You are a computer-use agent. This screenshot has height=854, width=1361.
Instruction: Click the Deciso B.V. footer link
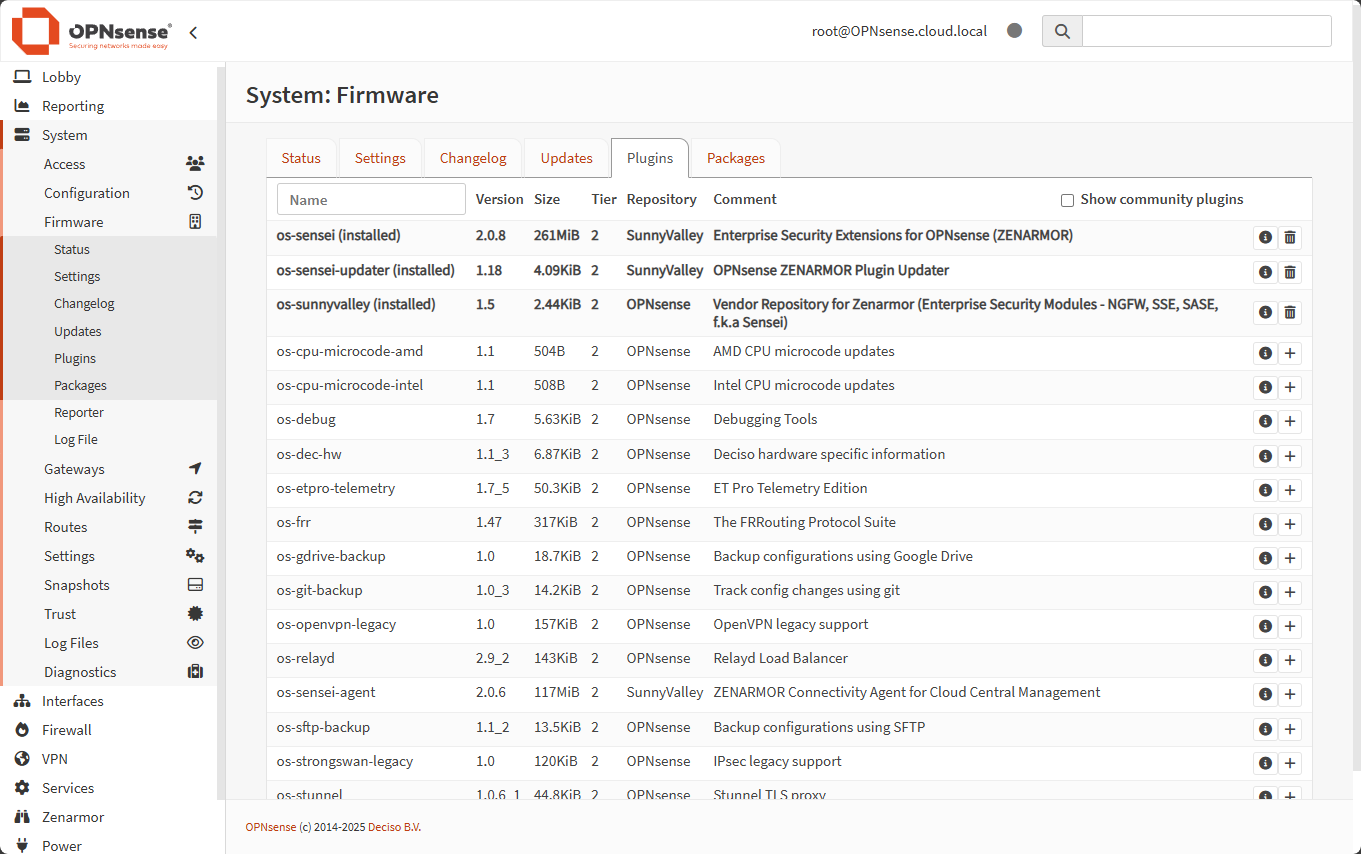pos(394,827)
